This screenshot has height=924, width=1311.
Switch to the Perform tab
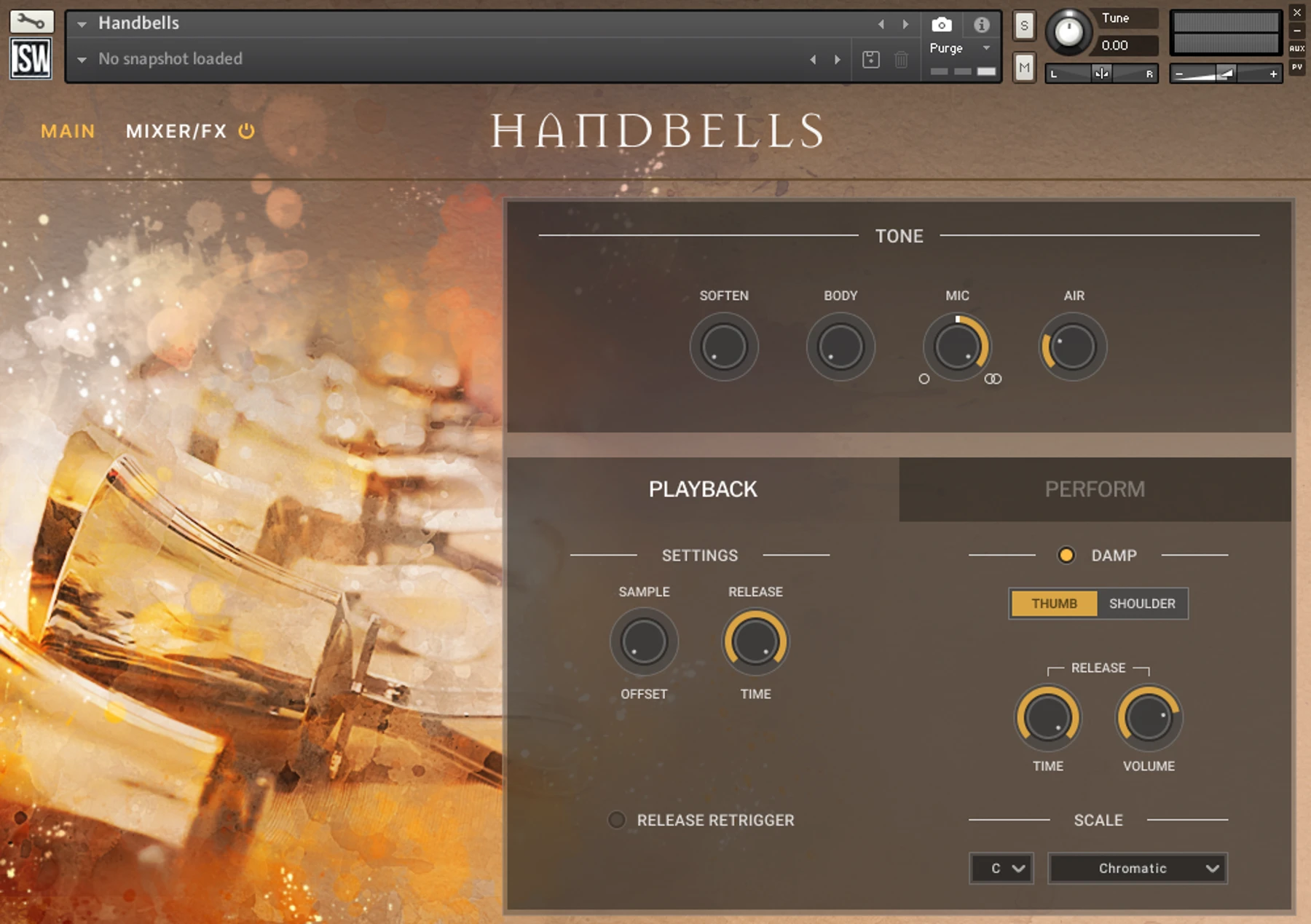[1095, 489]
